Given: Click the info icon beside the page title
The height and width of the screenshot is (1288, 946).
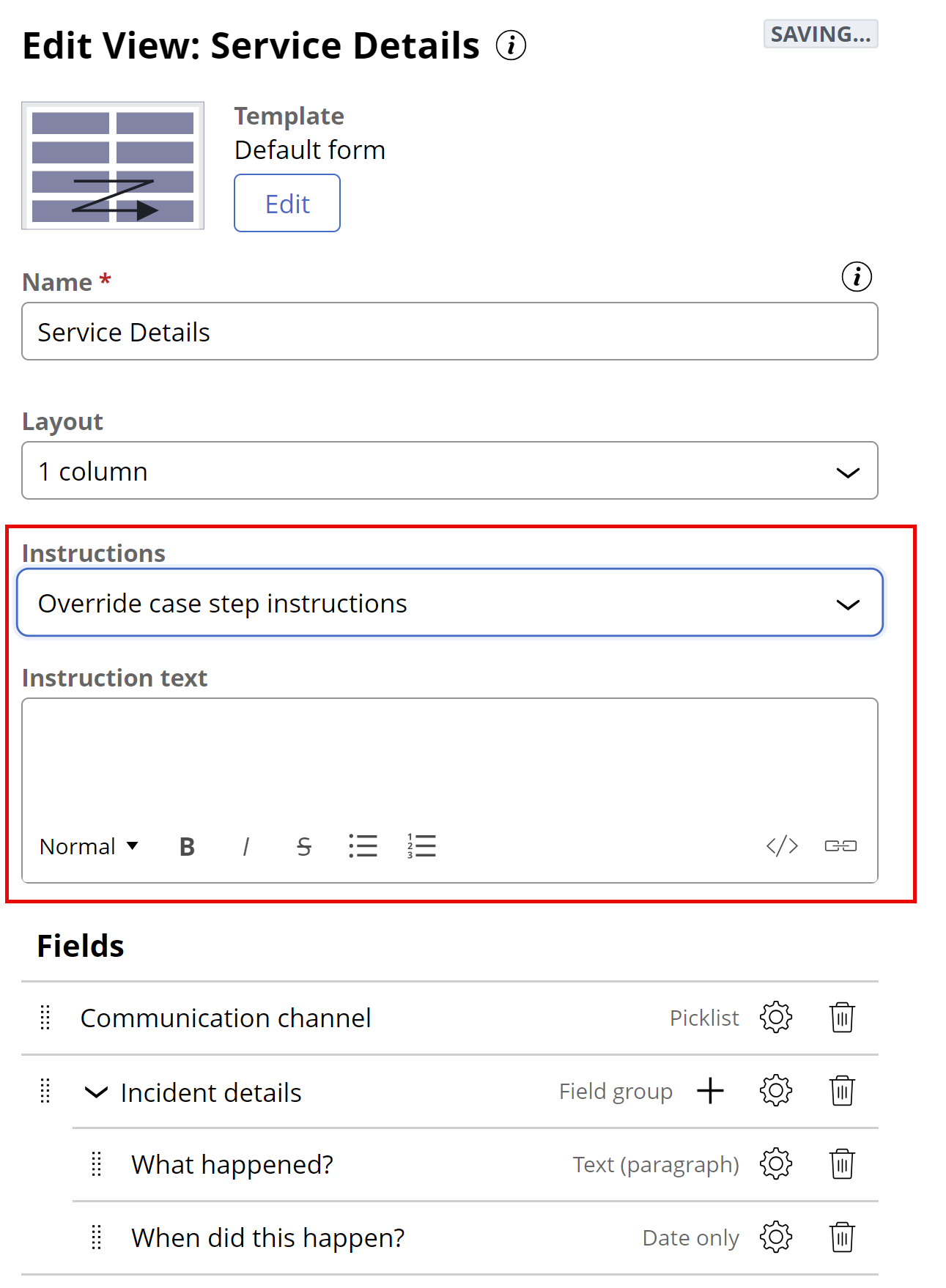Looking at the screenshot, I should pyautogui.click(x=511, y=45).
